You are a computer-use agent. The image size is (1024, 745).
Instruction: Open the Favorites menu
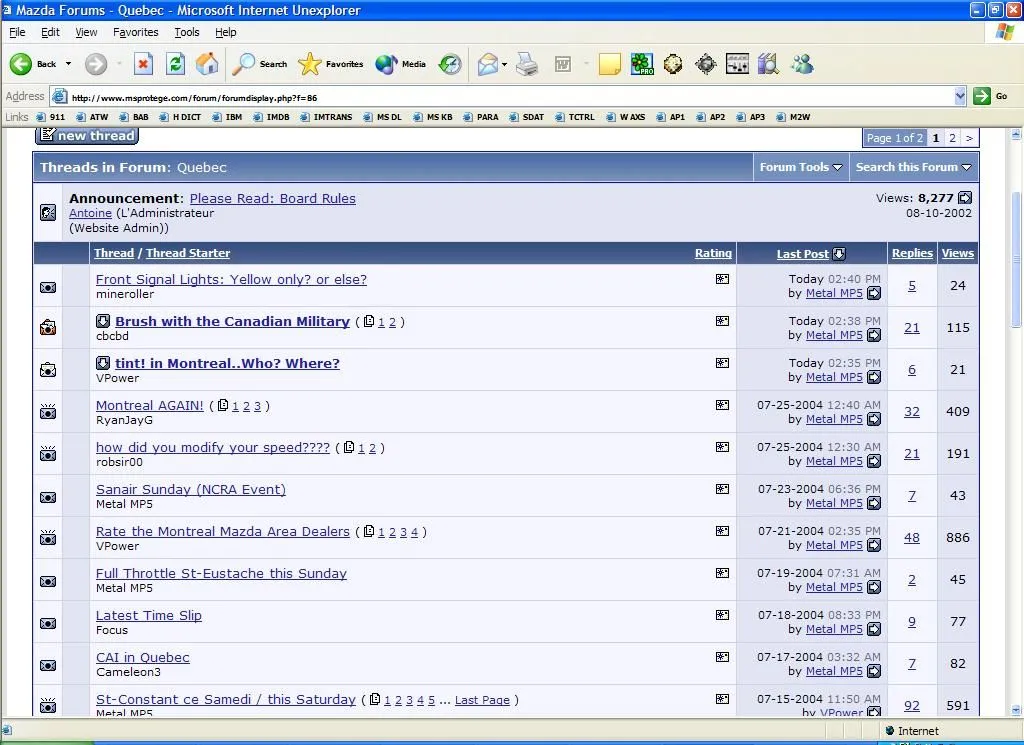(x=135, y=32)
